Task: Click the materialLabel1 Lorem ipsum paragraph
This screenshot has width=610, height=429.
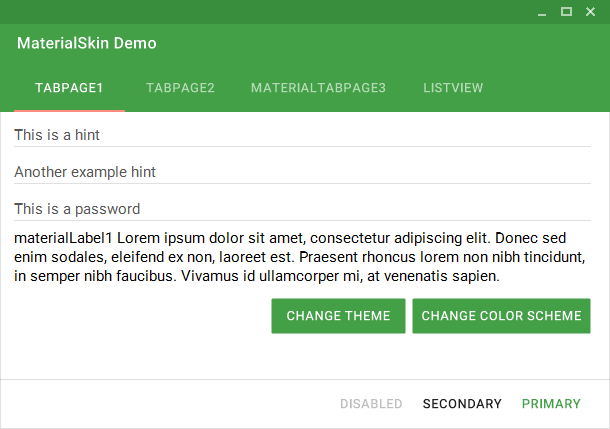Action: point(298,257)
